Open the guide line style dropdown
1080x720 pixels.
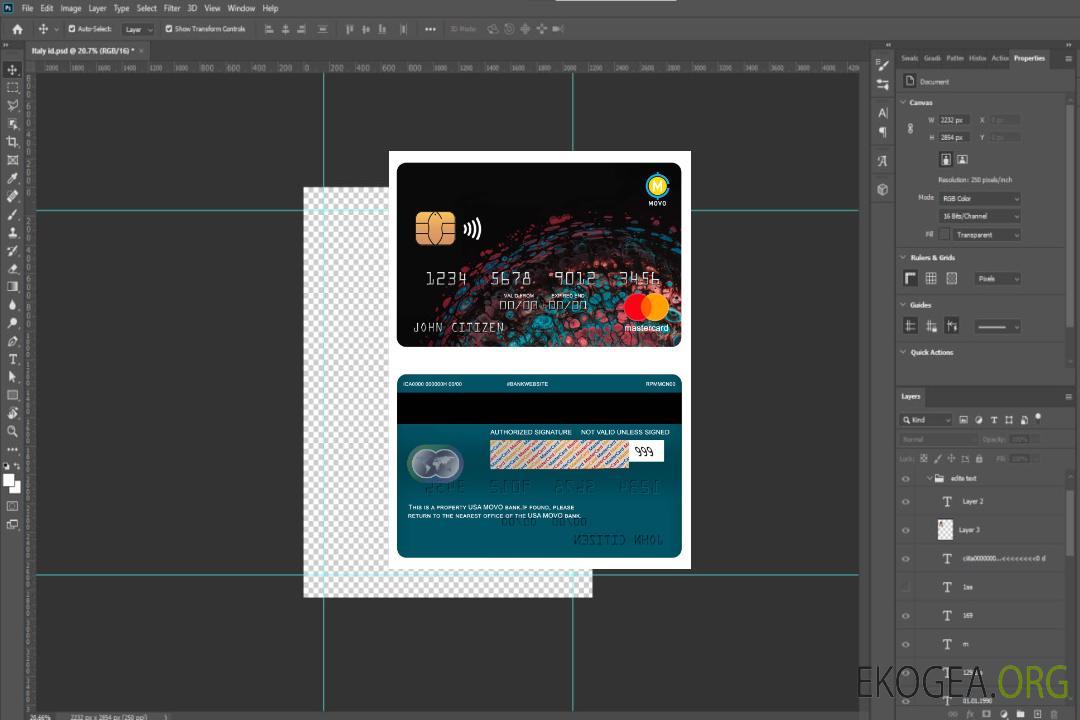click(x=997, y=327)
